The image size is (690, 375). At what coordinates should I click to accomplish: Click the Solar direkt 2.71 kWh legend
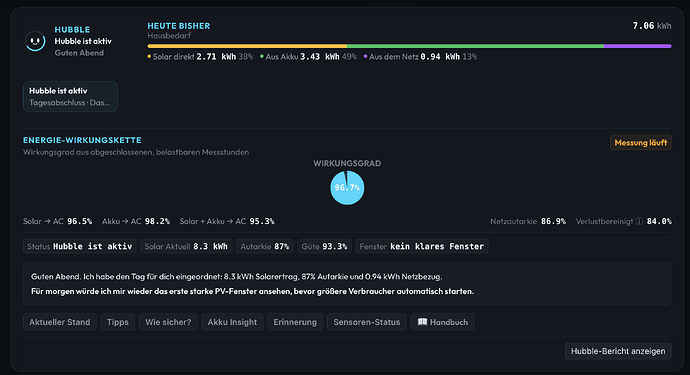[200, 57]
